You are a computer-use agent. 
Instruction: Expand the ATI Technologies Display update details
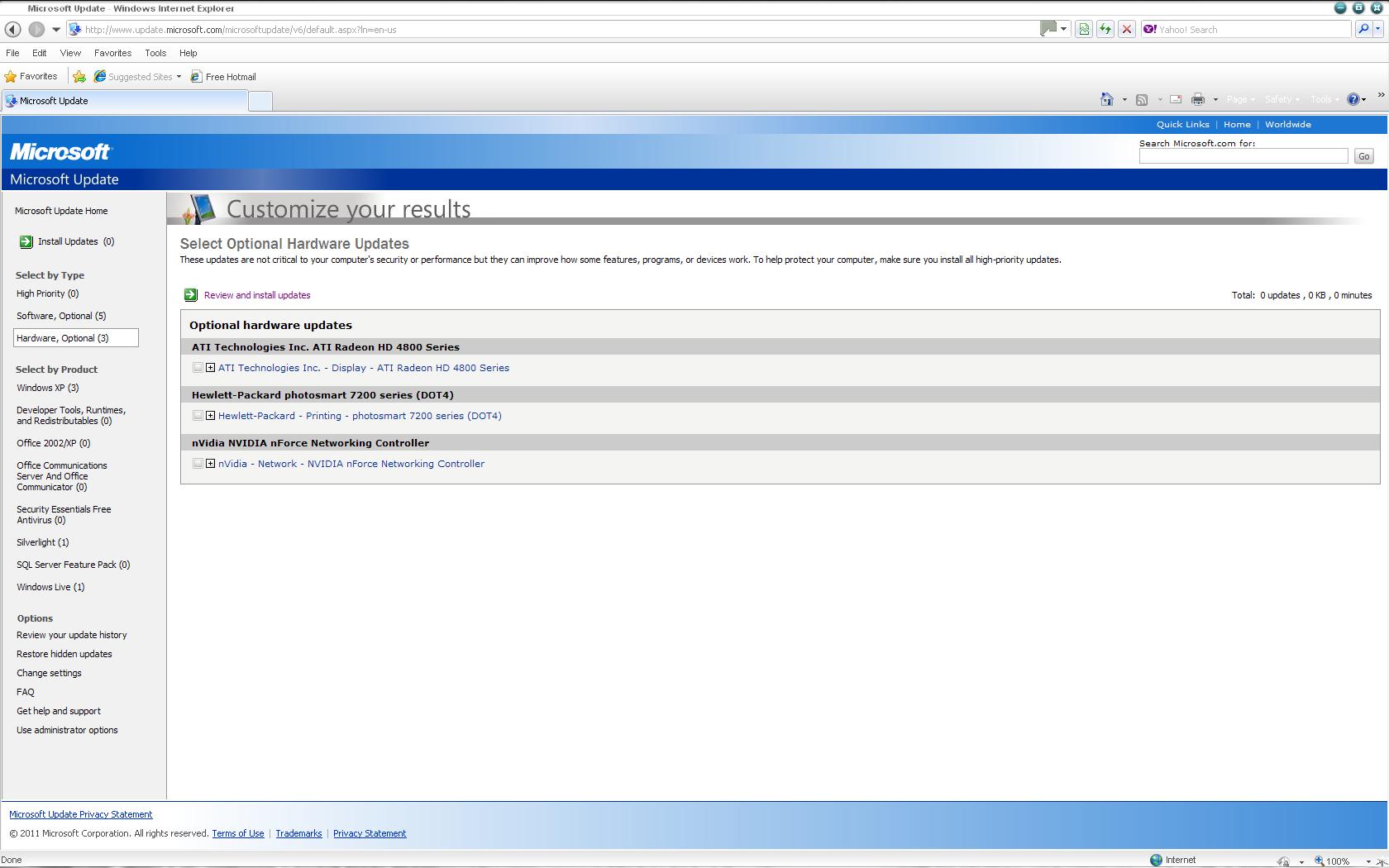coord(210,368)
